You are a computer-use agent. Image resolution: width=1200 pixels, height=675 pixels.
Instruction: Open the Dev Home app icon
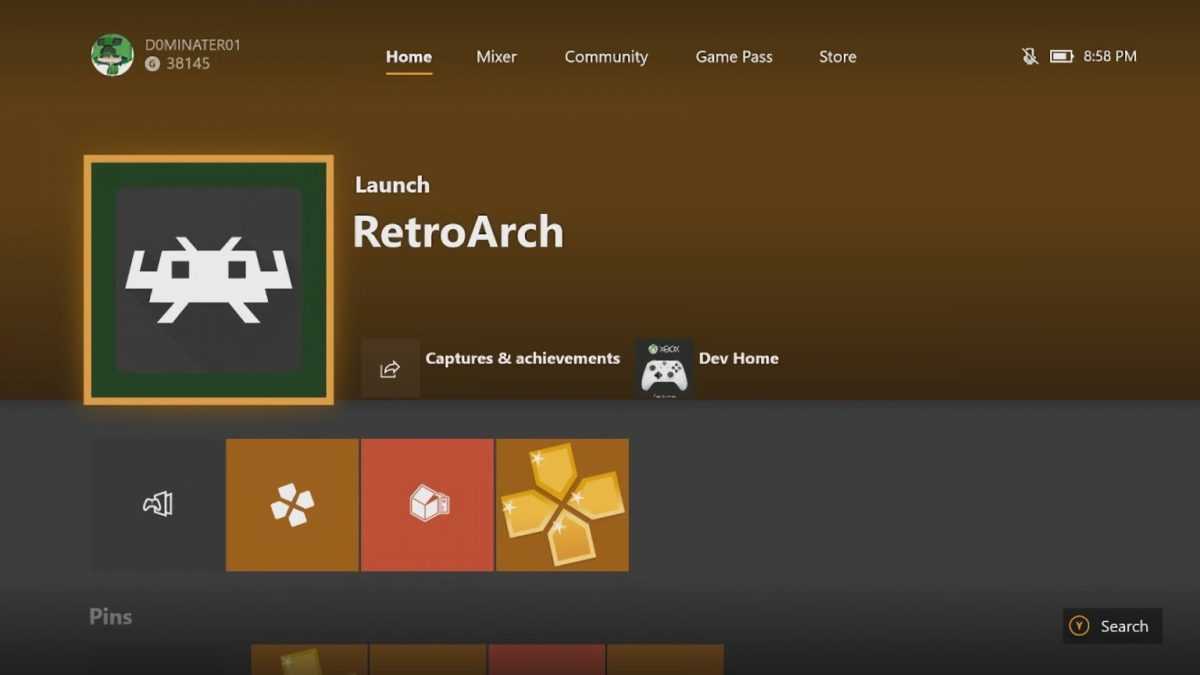tap(662, 368)
